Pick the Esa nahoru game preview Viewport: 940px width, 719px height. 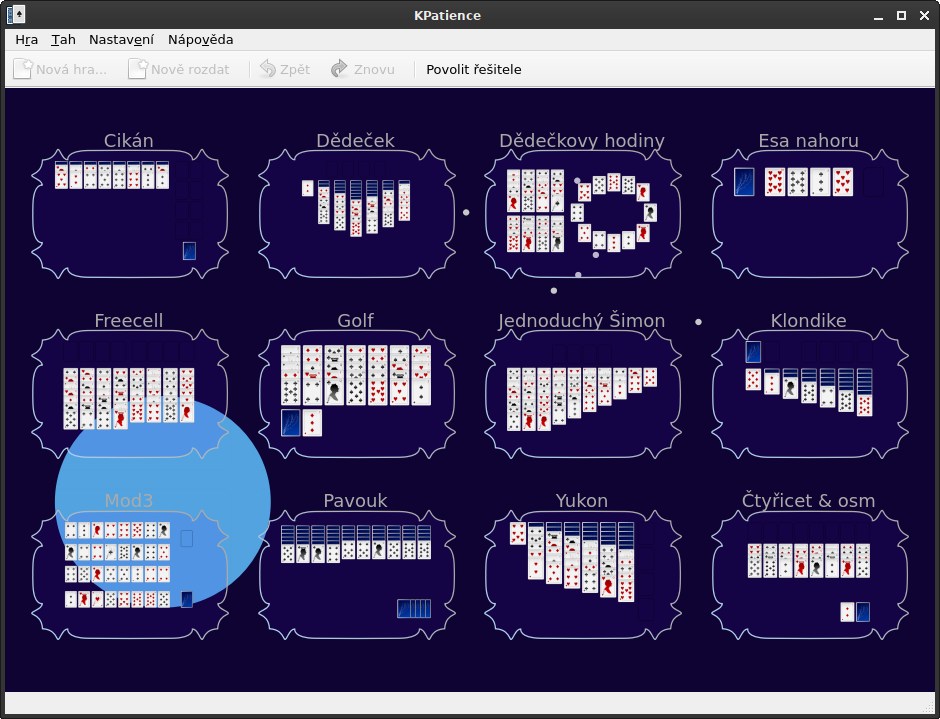click(809, 214)
